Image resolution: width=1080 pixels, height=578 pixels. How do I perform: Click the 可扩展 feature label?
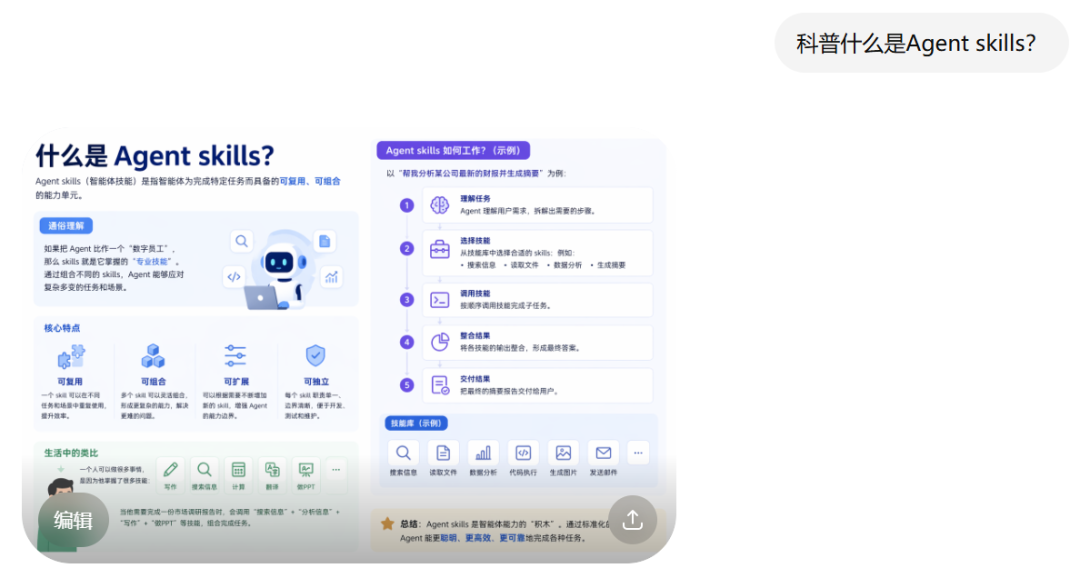[x=236, y=382]
